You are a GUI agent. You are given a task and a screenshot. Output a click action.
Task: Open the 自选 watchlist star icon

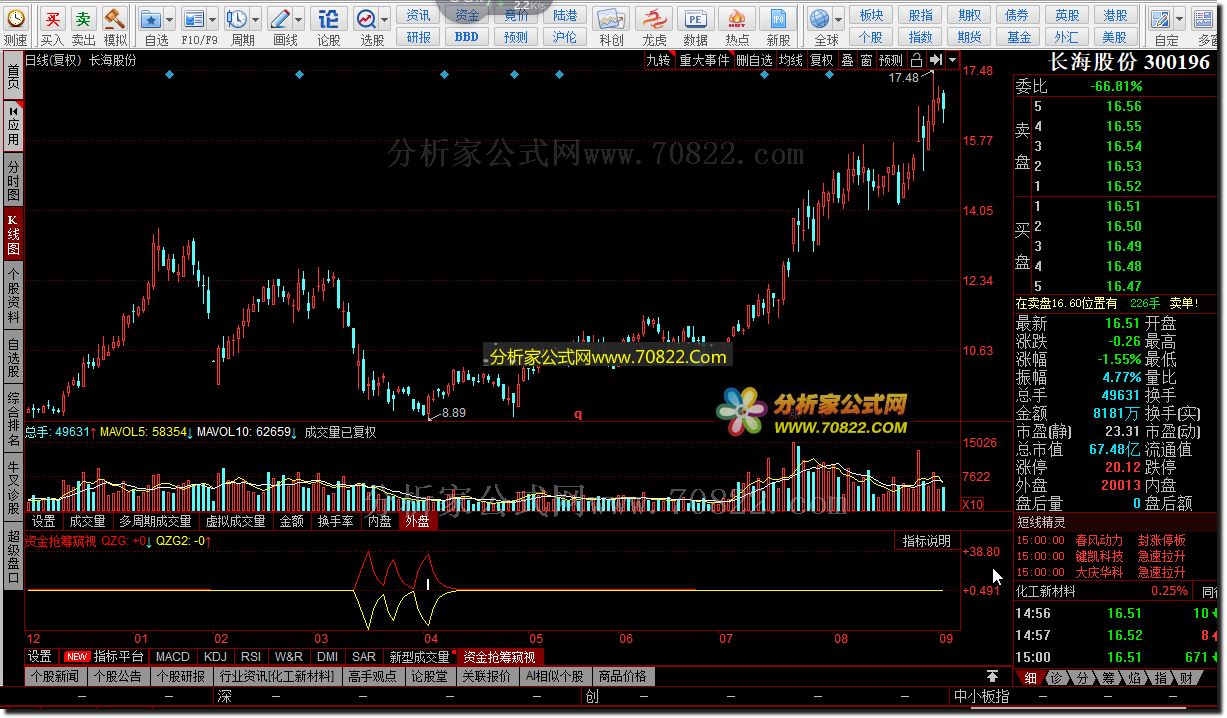pyautogui.click(x=150, y=18)
